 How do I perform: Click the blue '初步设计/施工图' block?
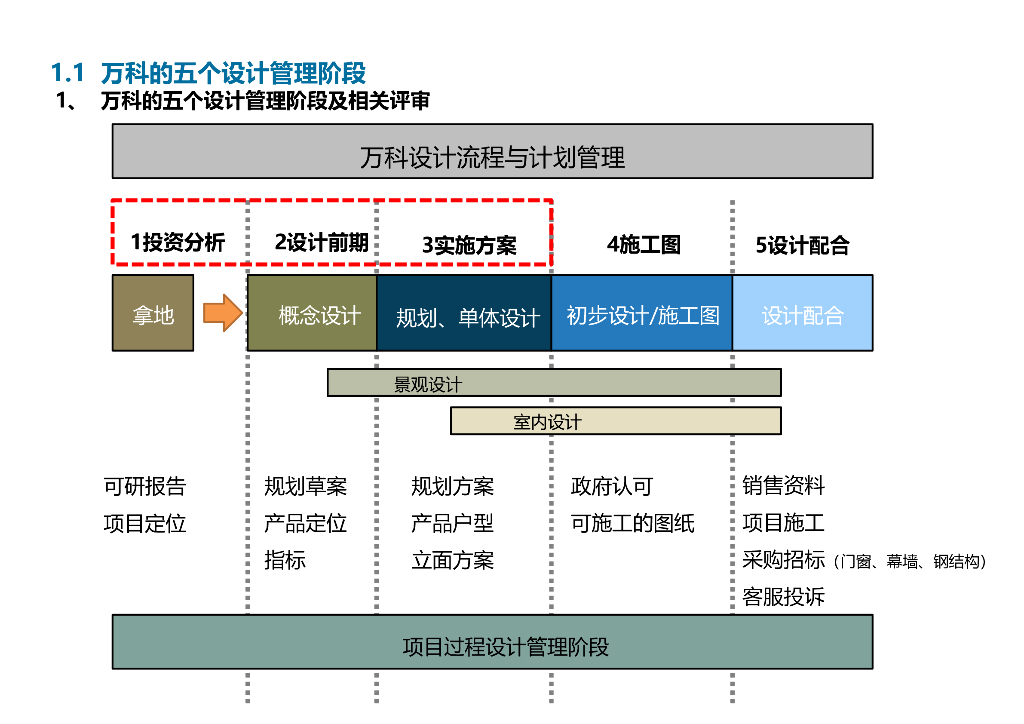[x=642, y=313]
